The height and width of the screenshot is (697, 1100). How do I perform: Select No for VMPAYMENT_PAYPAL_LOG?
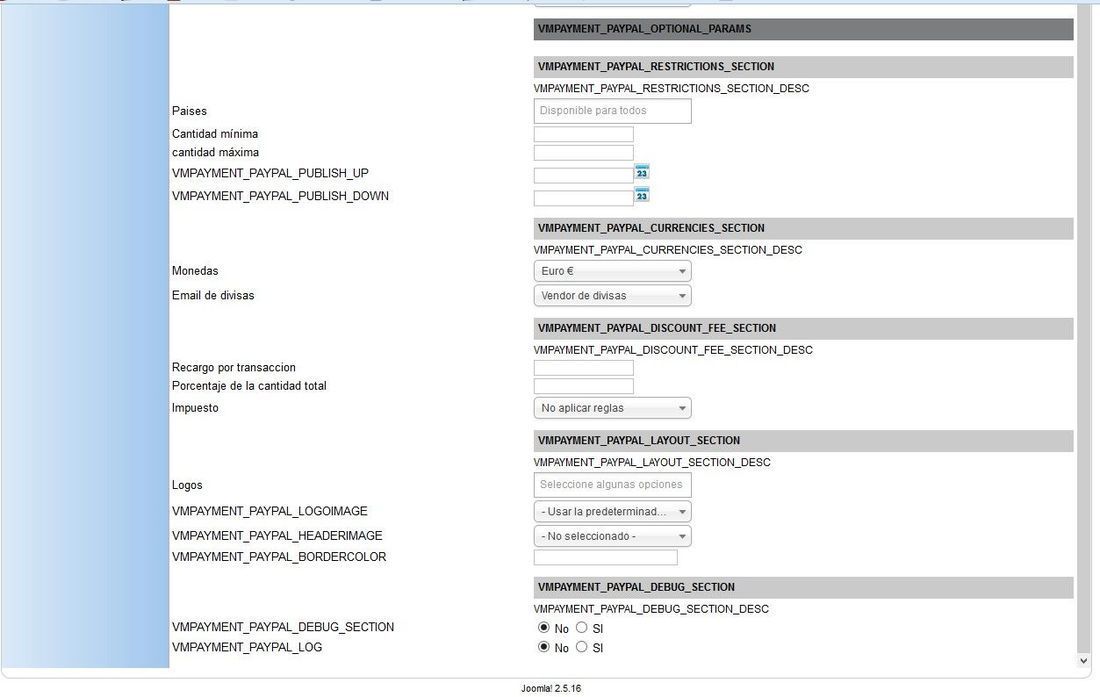[544, 647]
